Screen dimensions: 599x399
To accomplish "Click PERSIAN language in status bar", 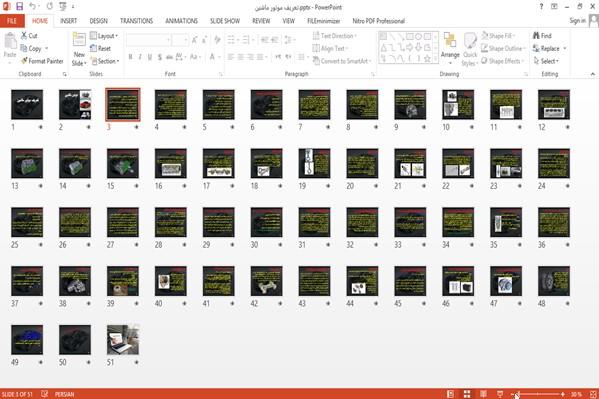I will point(65,394).
